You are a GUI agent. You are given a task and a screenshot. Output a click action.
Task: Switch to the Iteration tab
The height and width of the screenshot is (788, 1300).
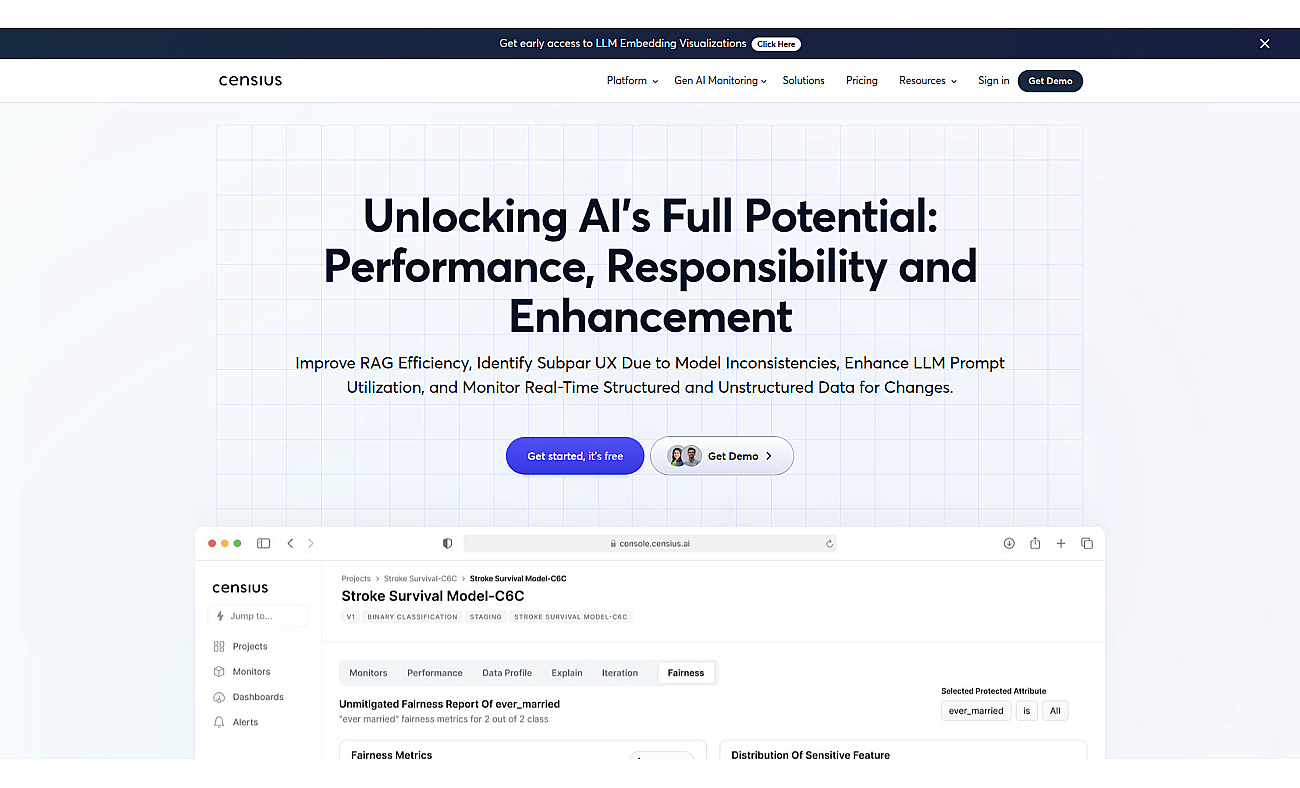pos(620,673)
